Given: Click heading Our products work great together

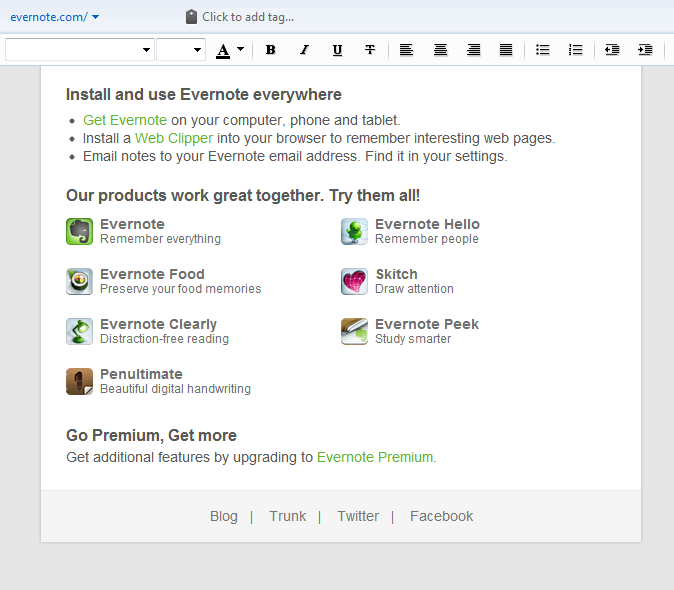Looking at the screenshot, I should [243, 196].
